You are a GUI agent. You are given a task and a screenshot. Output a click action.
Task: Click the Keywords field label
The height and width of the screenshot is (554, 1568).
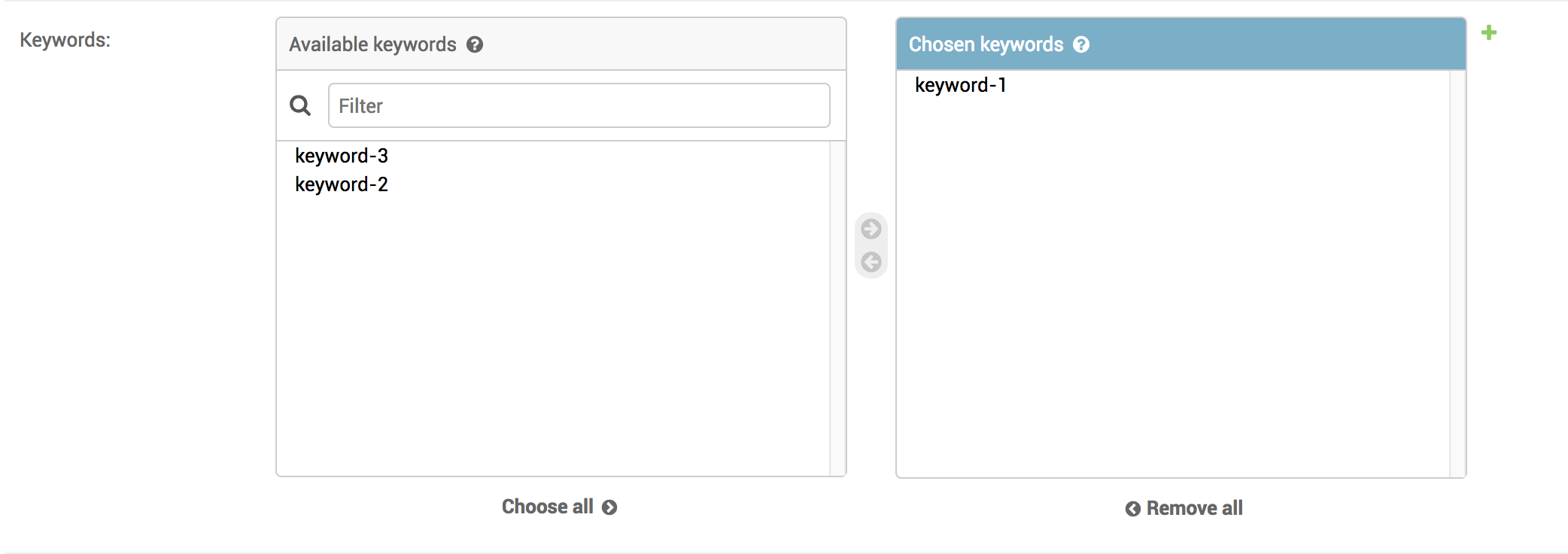coord(64,41)
